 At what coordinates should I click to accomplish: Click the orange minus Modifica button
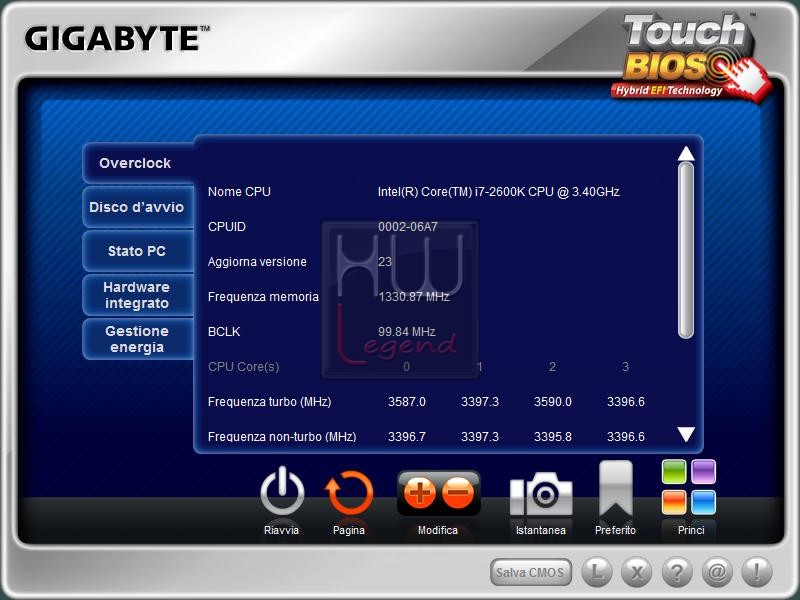click(x=458, y=493)
